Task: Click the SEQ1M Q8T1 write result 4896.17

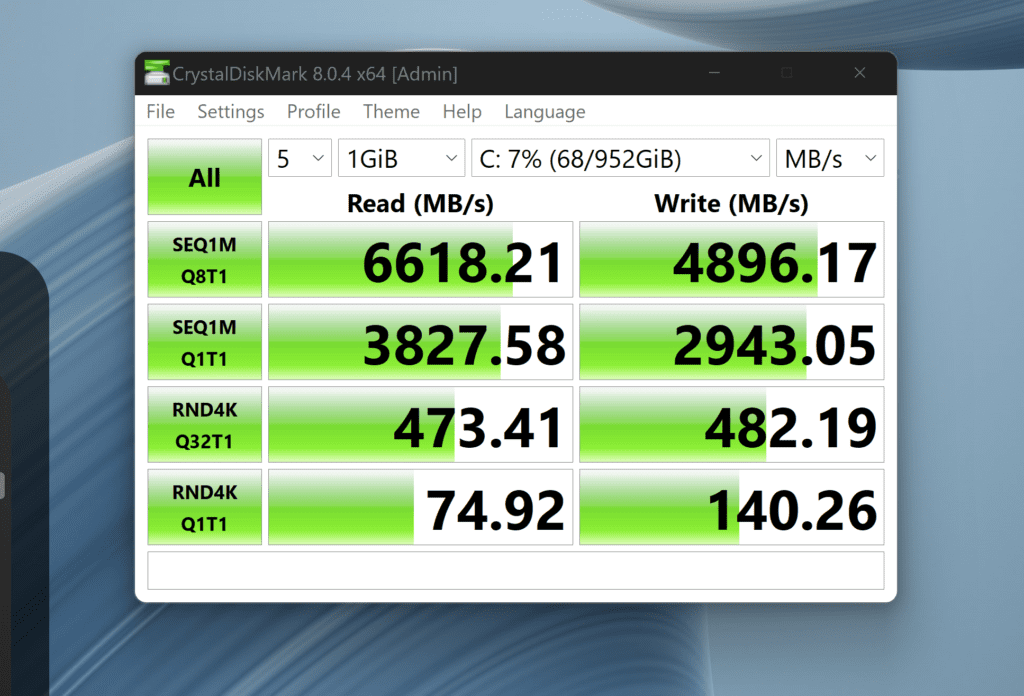Action: pyautogui.click(x=731, y=260)
